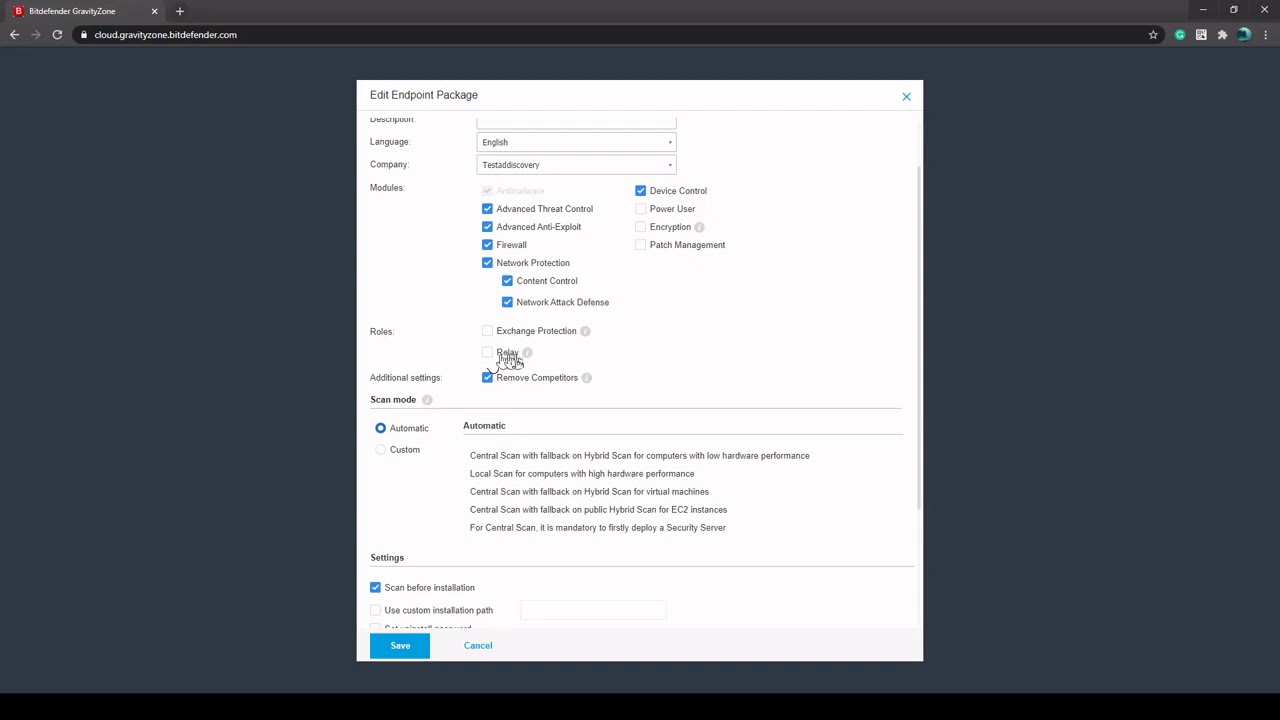Disable Content Control
Screen dimensions: 1280x720
tap(507, 281)
